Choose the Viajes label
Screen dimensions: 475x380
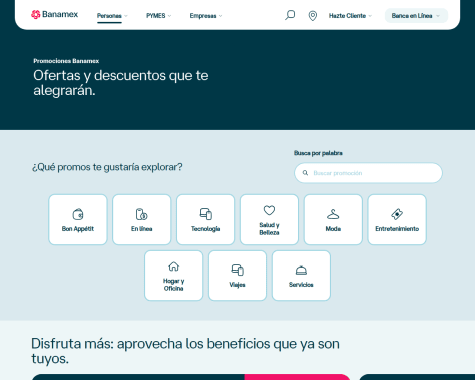[x=238, y=285]
